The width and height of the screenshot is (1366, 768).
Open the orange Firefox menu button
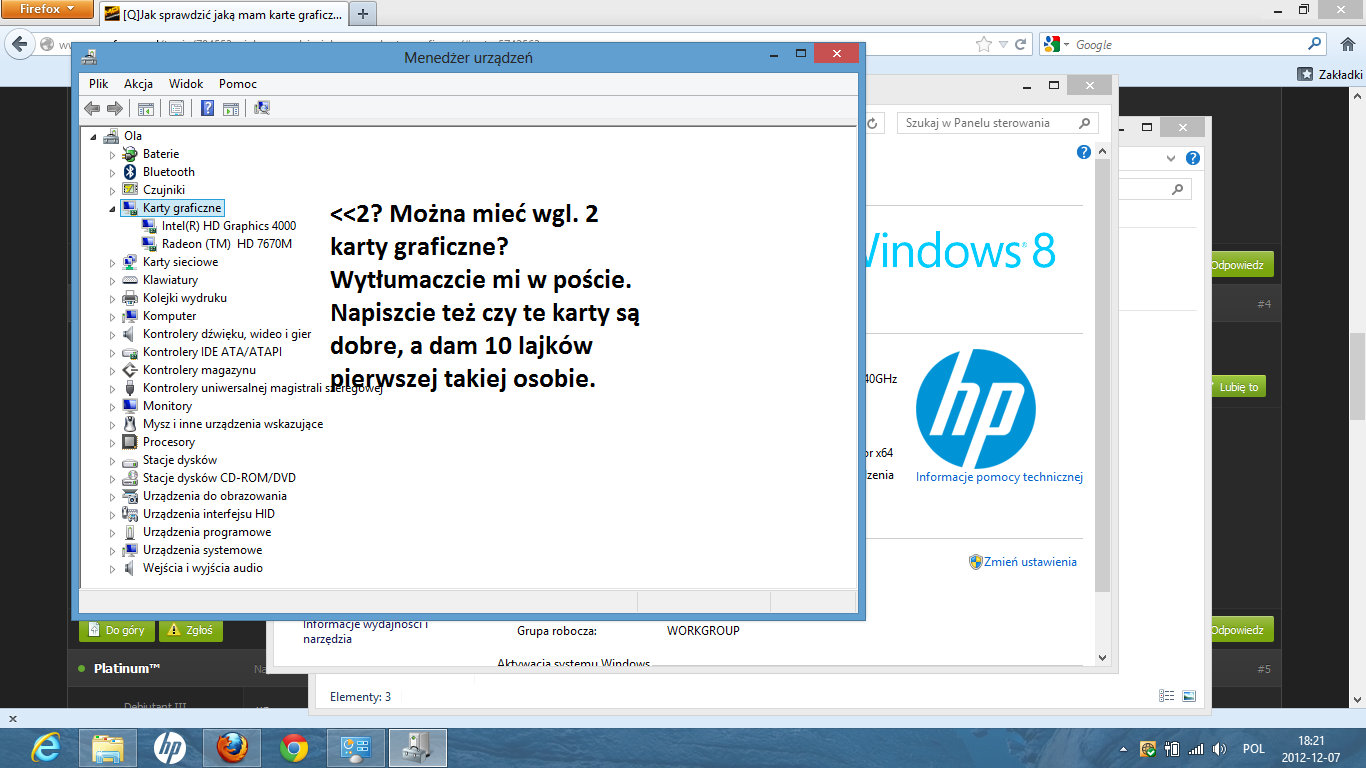point(47,9)
